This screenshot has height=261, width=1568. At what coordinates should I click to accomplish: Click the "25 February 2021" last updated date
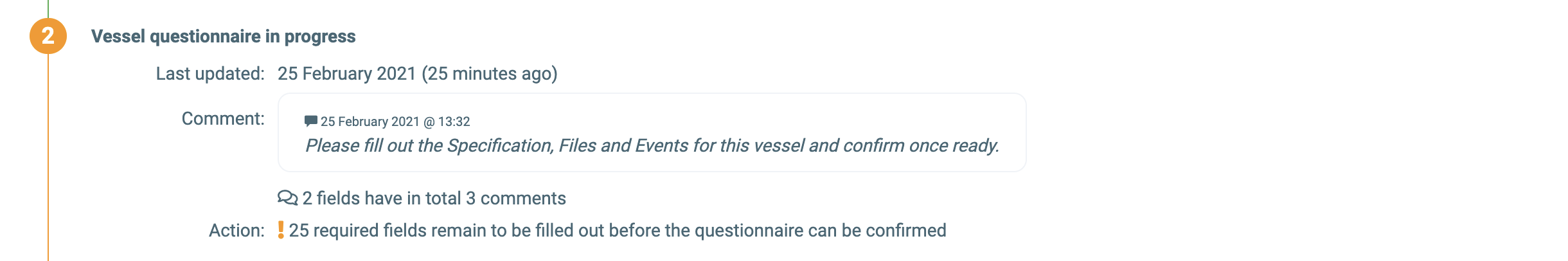[347, 74]
